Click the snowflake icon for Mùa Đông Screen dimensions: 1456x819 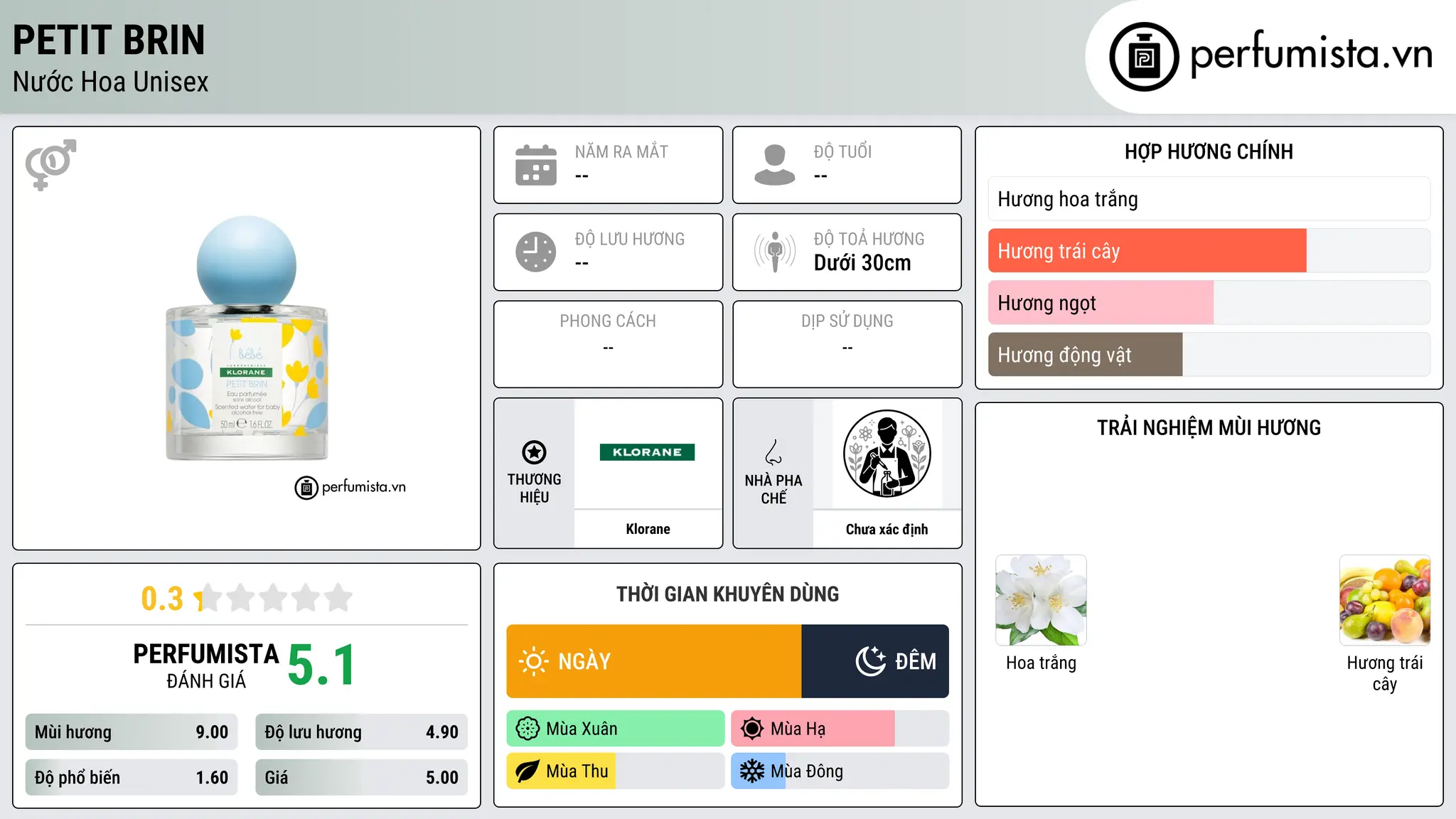(x=751, y=771)
